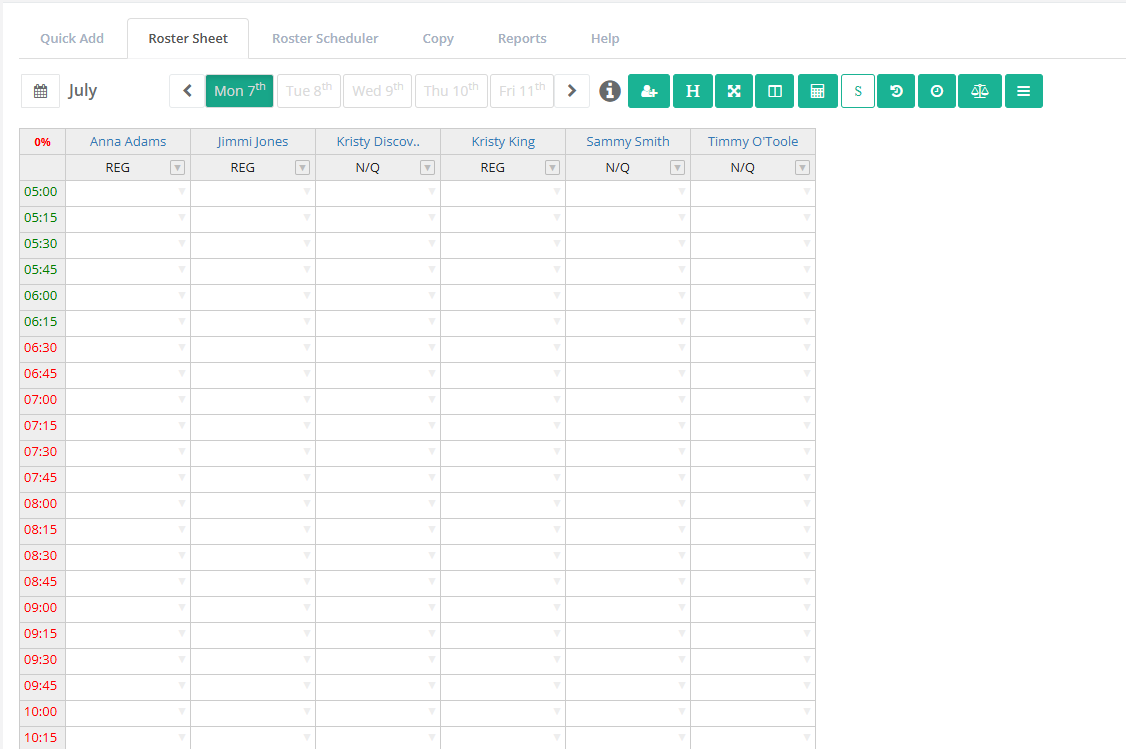The width and height of the screenshot is (1126, 749).
Task: Go to the next week arrow
Action: point(572,91)
